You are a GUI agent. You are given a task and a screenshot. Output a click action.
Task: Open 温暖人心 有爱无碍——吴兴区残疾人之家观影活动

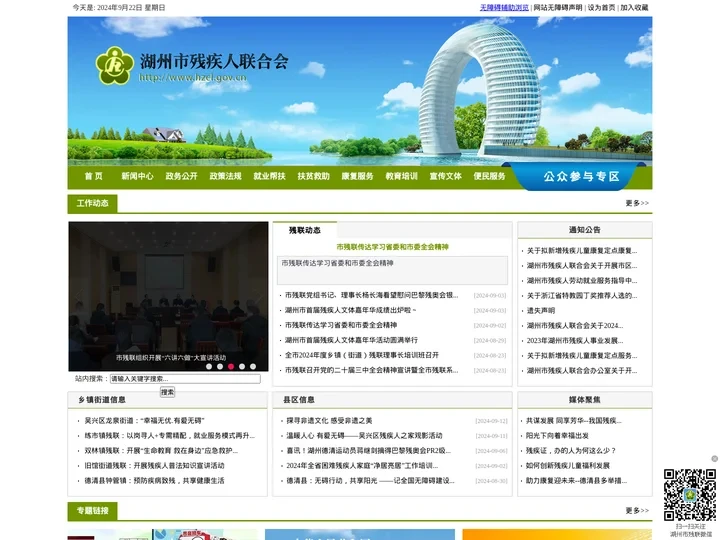click(364, 436)
